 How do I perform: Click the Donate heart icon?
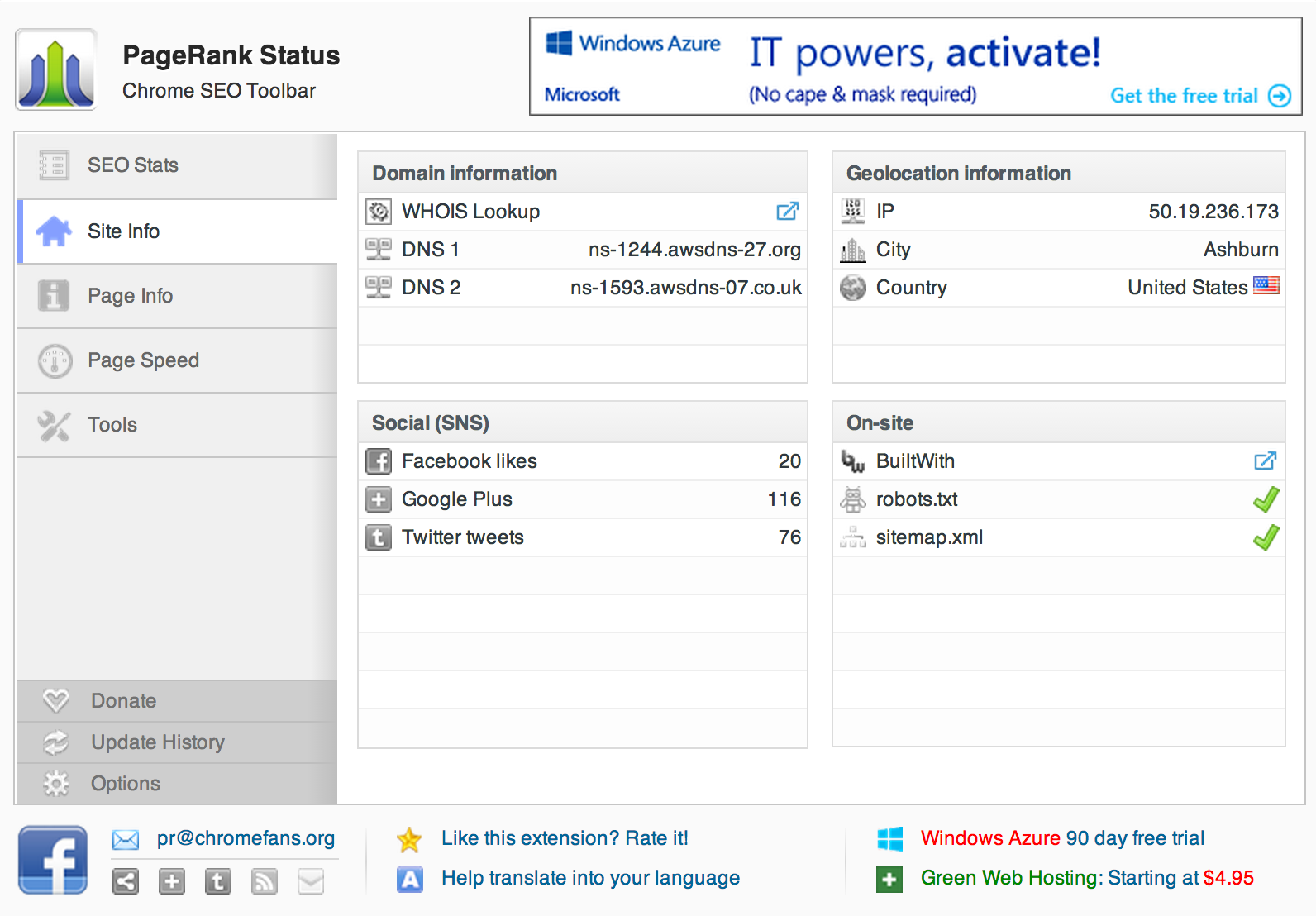pos(55,701)
